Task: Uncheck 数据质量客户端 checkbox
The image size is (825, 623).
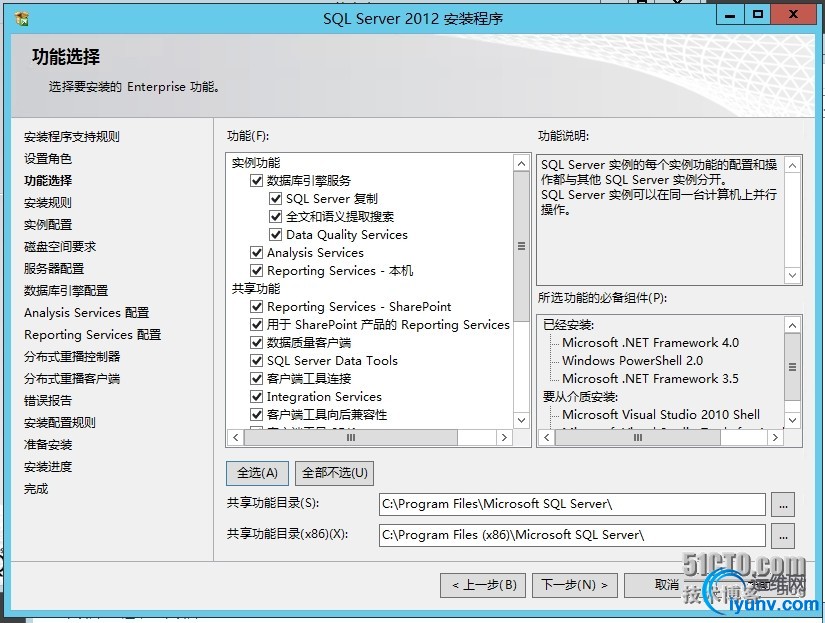Action: point(256,343)
